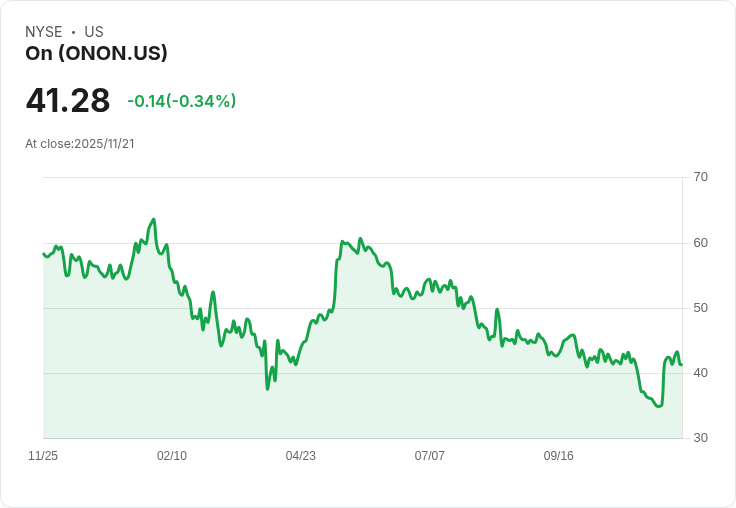Viewport: 736px width, 508px height.
Task: Click the 50 y-axis price label
Action: (x=700, y=308)
